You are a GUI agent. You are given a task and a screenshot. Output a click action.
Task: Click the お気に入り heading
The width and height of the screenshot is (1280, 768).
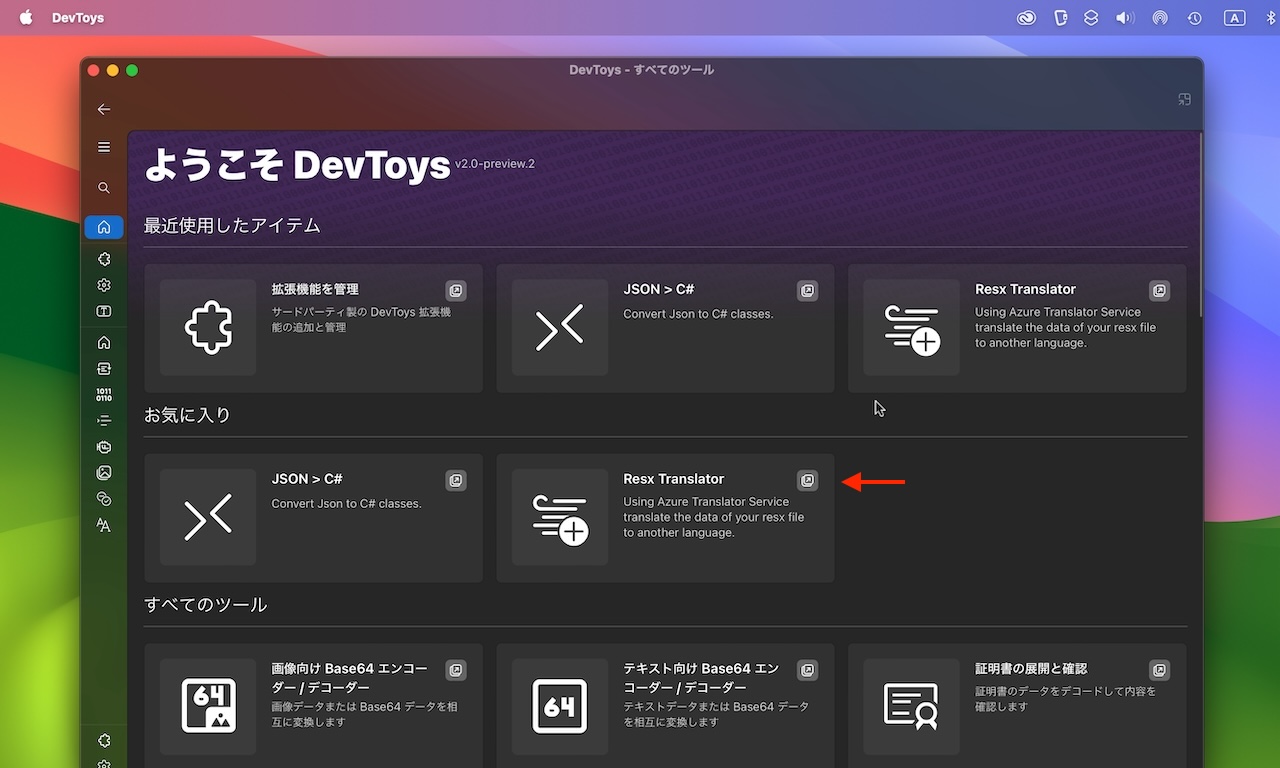187,415
